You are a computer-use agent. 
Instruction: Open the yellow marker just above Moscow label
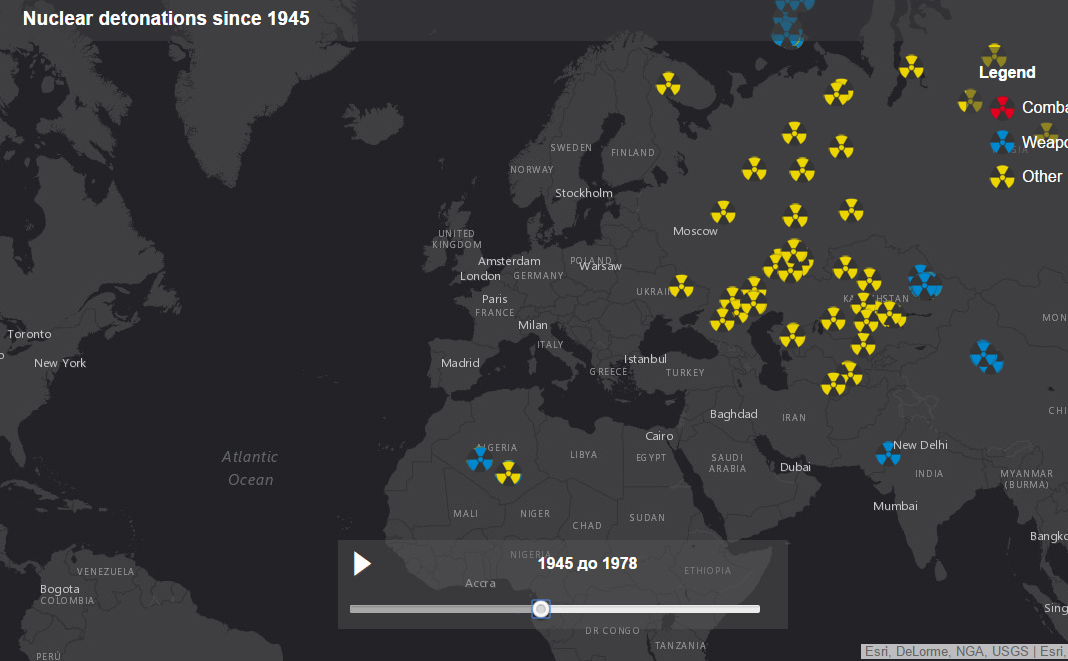[723, 212]
